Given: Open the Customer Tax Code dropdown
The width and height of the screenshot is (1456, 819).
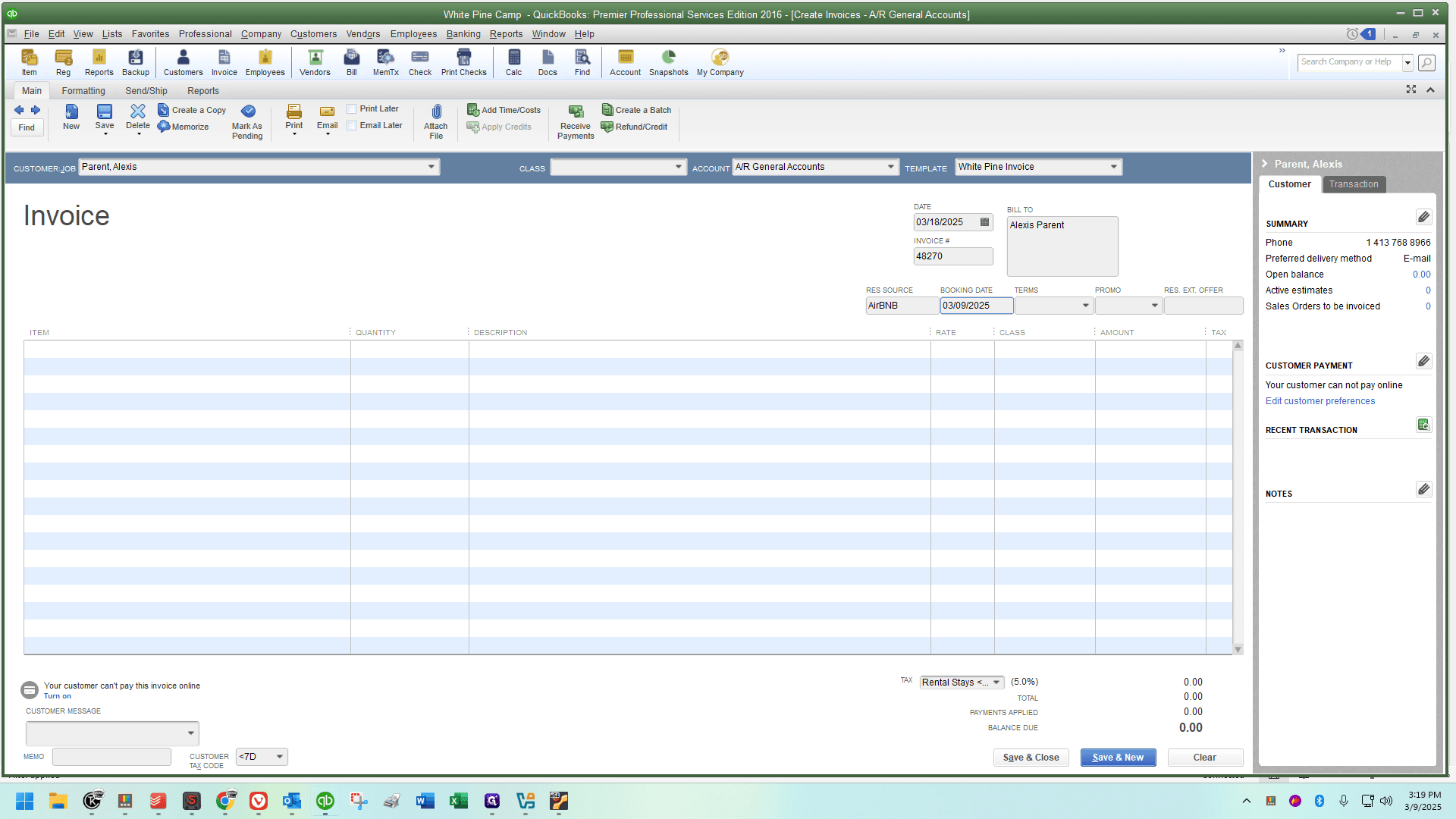Looking at the screenshot, I should [x=279, y=757].
